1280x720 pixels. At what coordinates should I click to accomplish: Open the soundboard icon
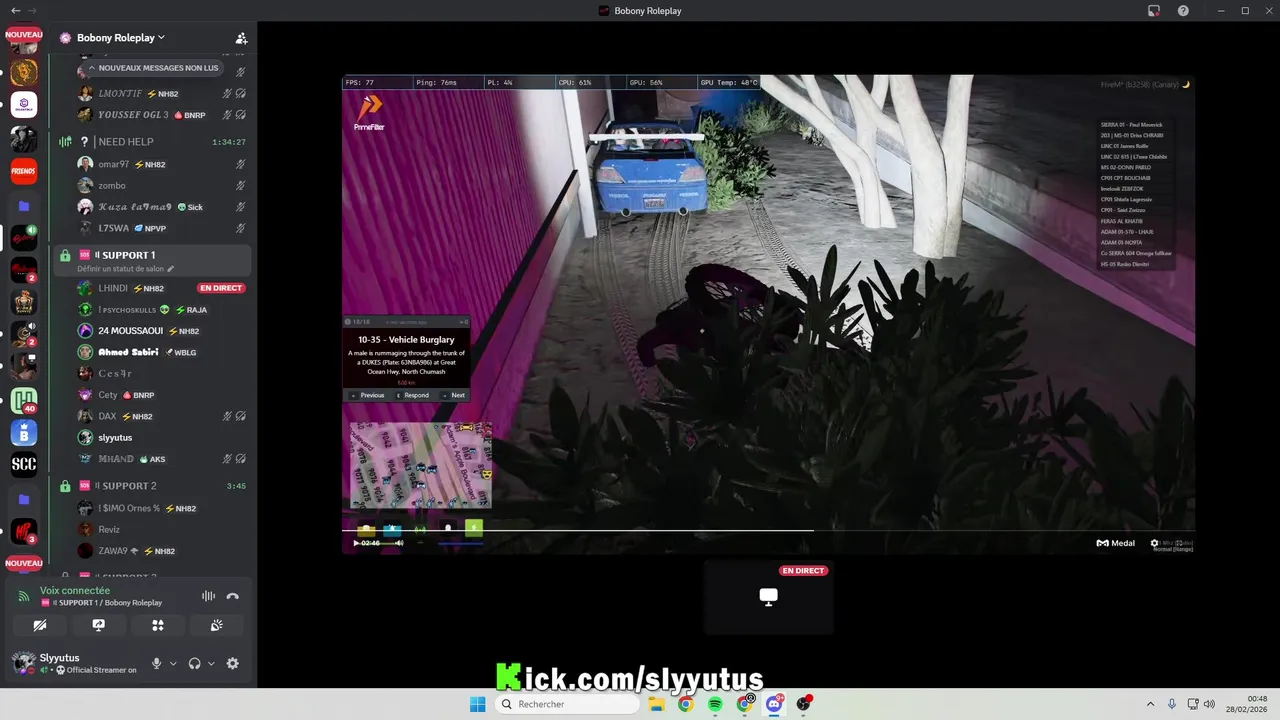pyautogui.click(x=216, y=625)
